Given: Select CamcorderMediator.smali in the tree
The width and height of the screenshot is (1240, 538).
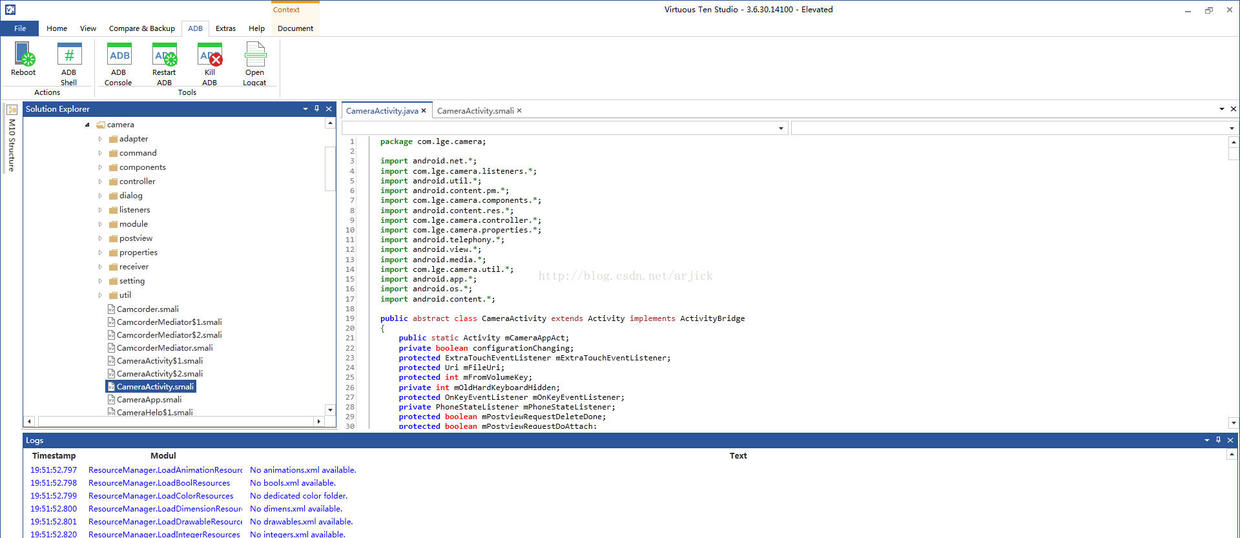Looking at the screenshot, I should pos(164,348).
